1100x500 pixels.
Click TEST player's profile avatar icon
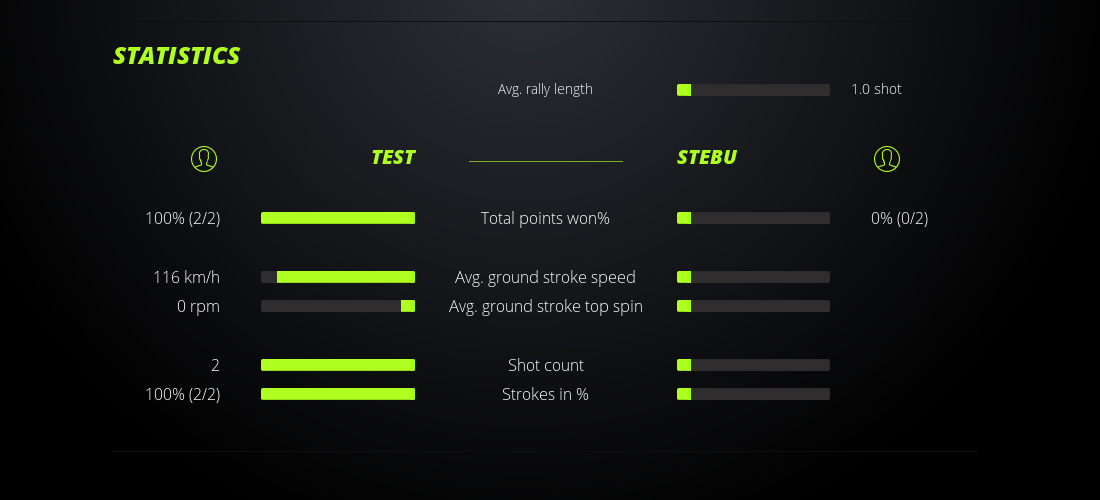tap(204, 158)
